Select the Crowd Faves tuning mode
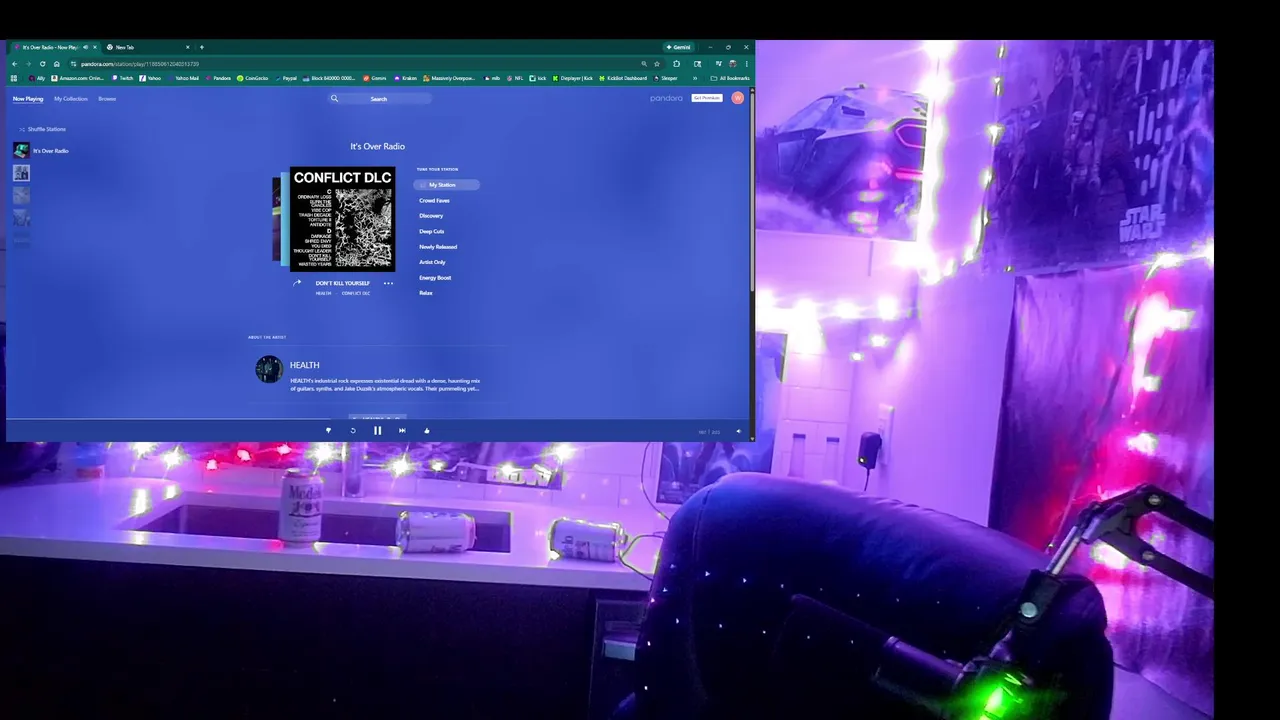 click(x=434, y=200)
